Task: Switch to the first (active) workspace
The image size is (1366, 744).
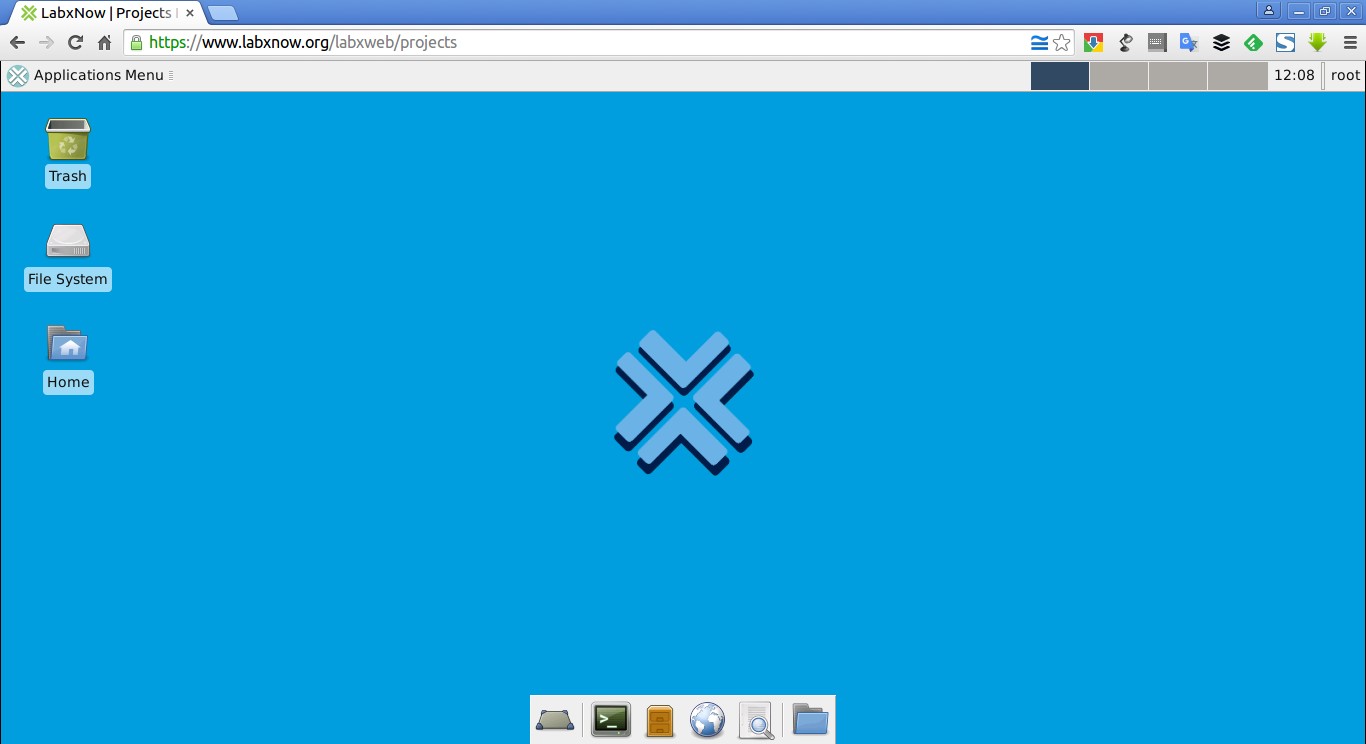Action: point(1060,76)
